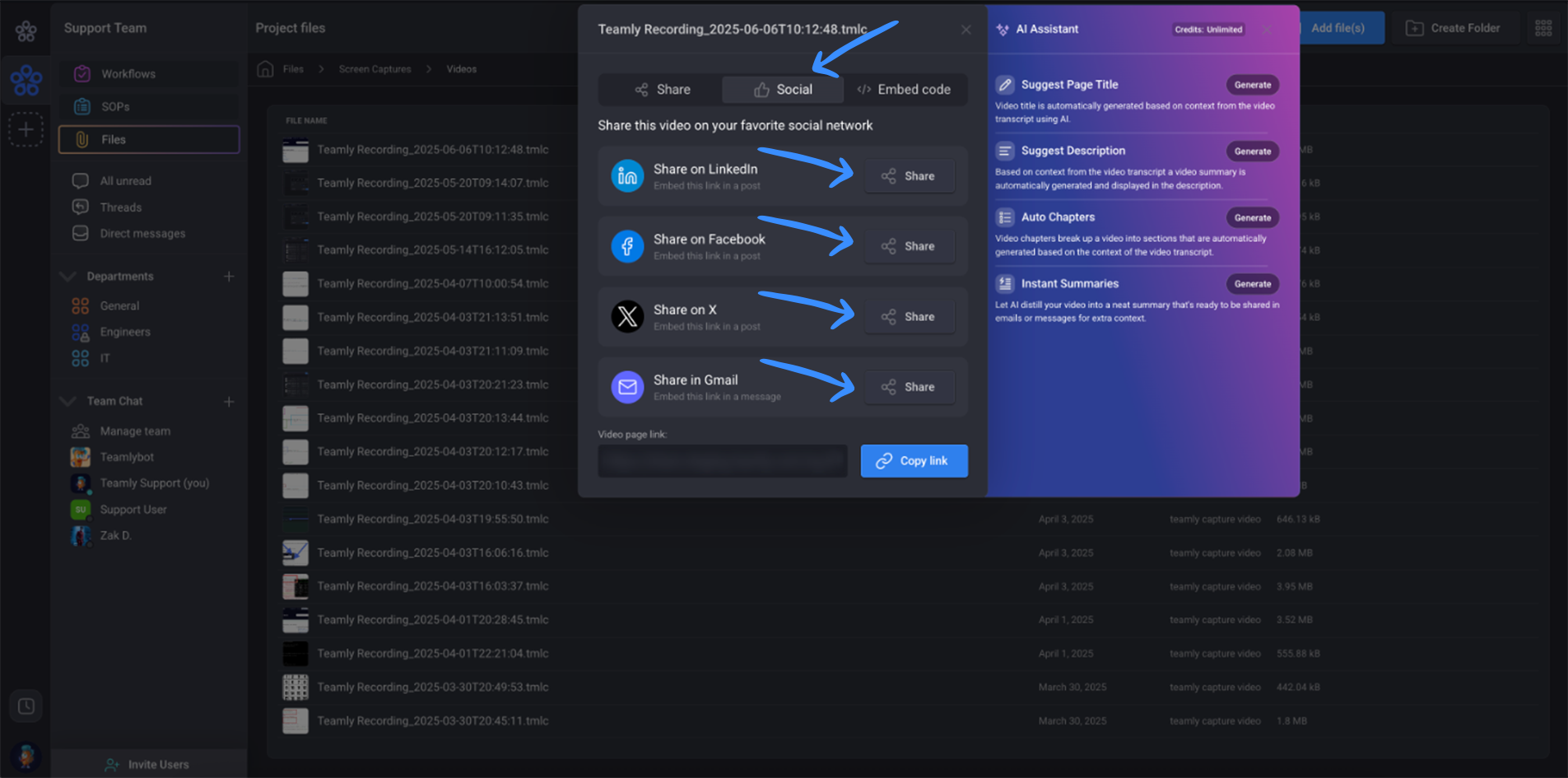
Task: Click the Credits: Unlimited badge
Action: pyautogui.click(x=1208, y=30)
